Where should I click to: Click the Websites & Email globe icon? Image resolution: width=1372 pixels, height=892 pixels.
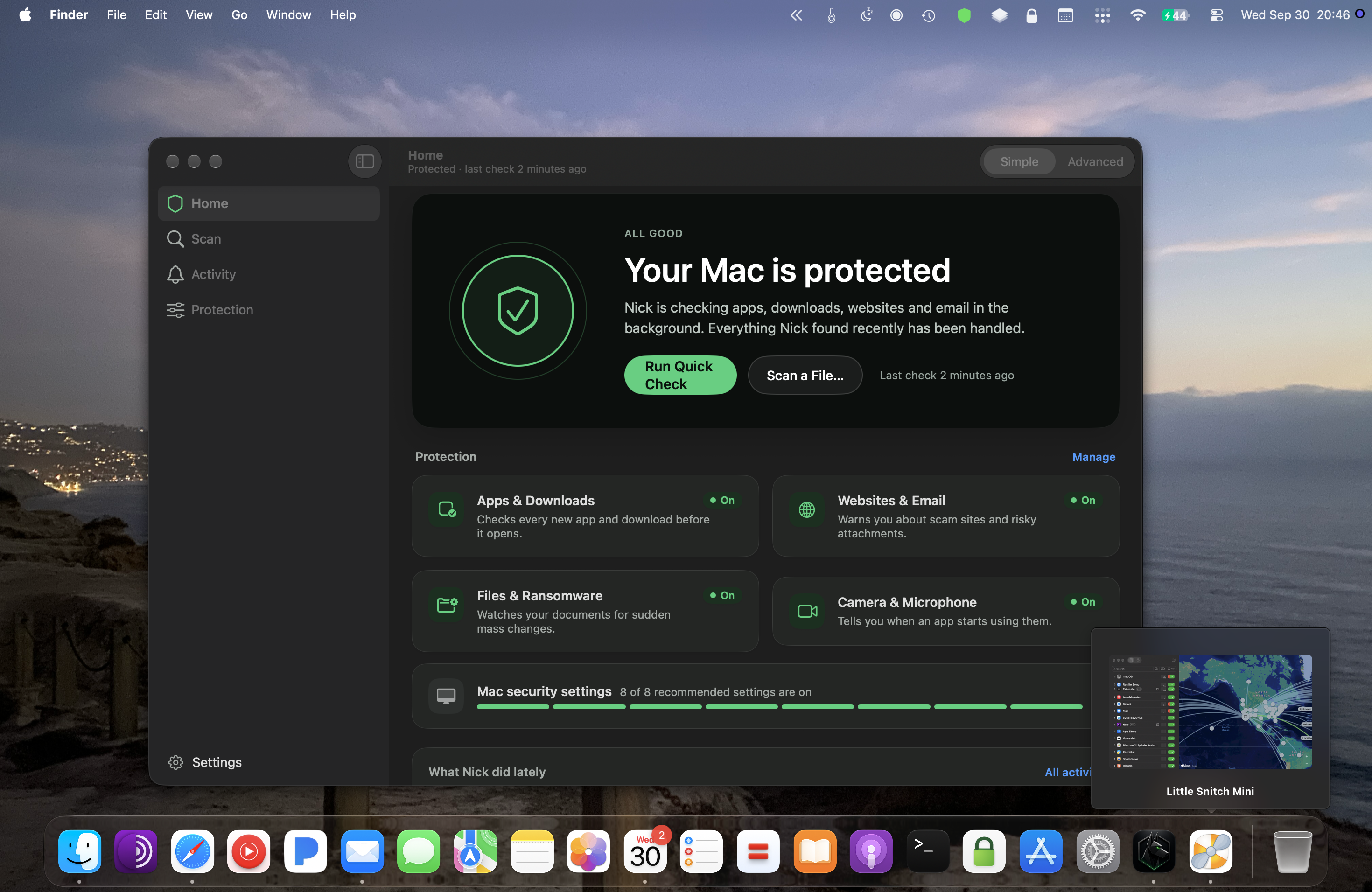pos(806,509)
